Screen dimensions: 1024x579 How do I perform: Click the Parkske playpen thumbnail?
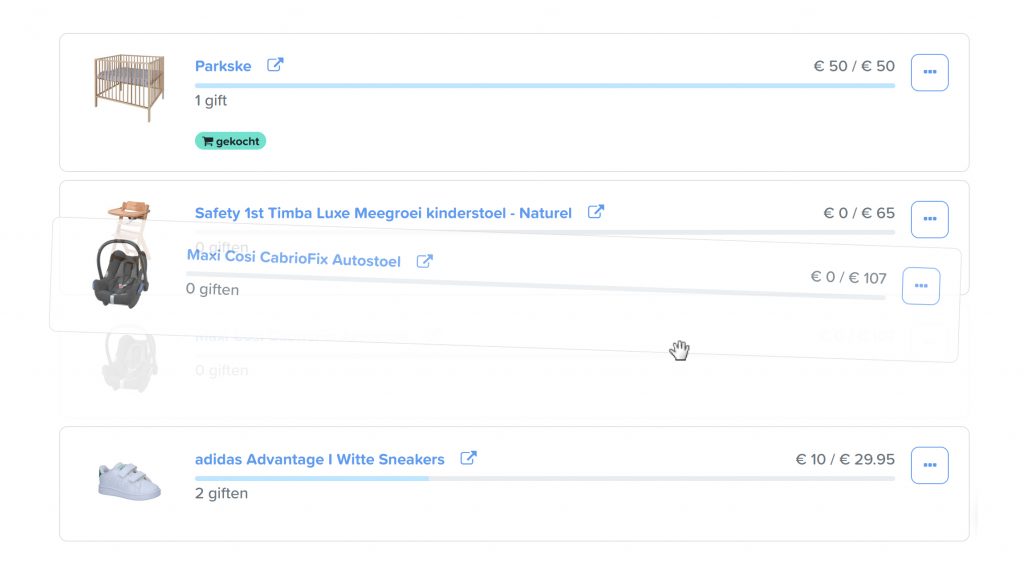tap(129, 87)
